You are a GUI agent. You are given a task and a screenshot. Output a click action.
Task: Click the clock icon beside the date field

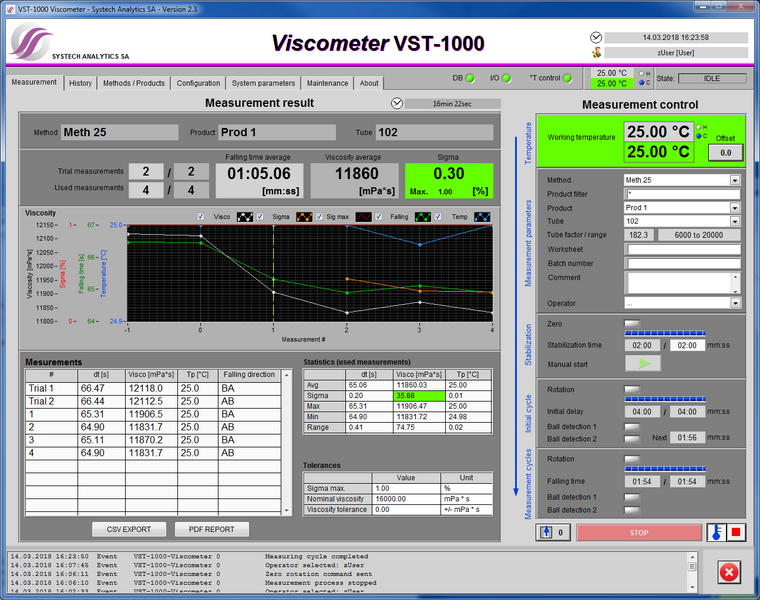point(596,37)
